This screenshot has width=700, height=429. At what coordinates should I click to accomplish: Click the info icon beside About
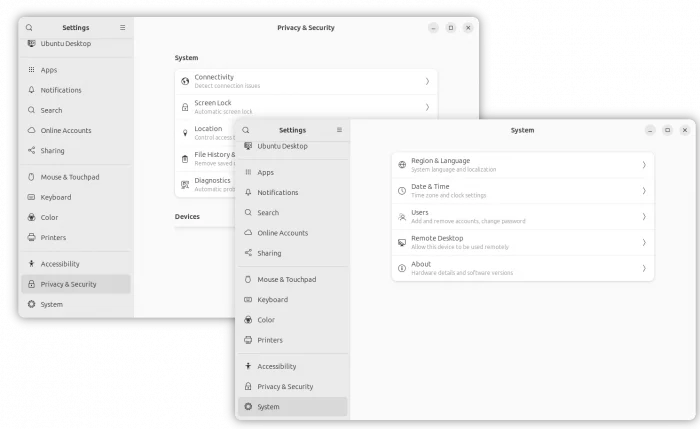pyautogui.click(x=402, y=268)
